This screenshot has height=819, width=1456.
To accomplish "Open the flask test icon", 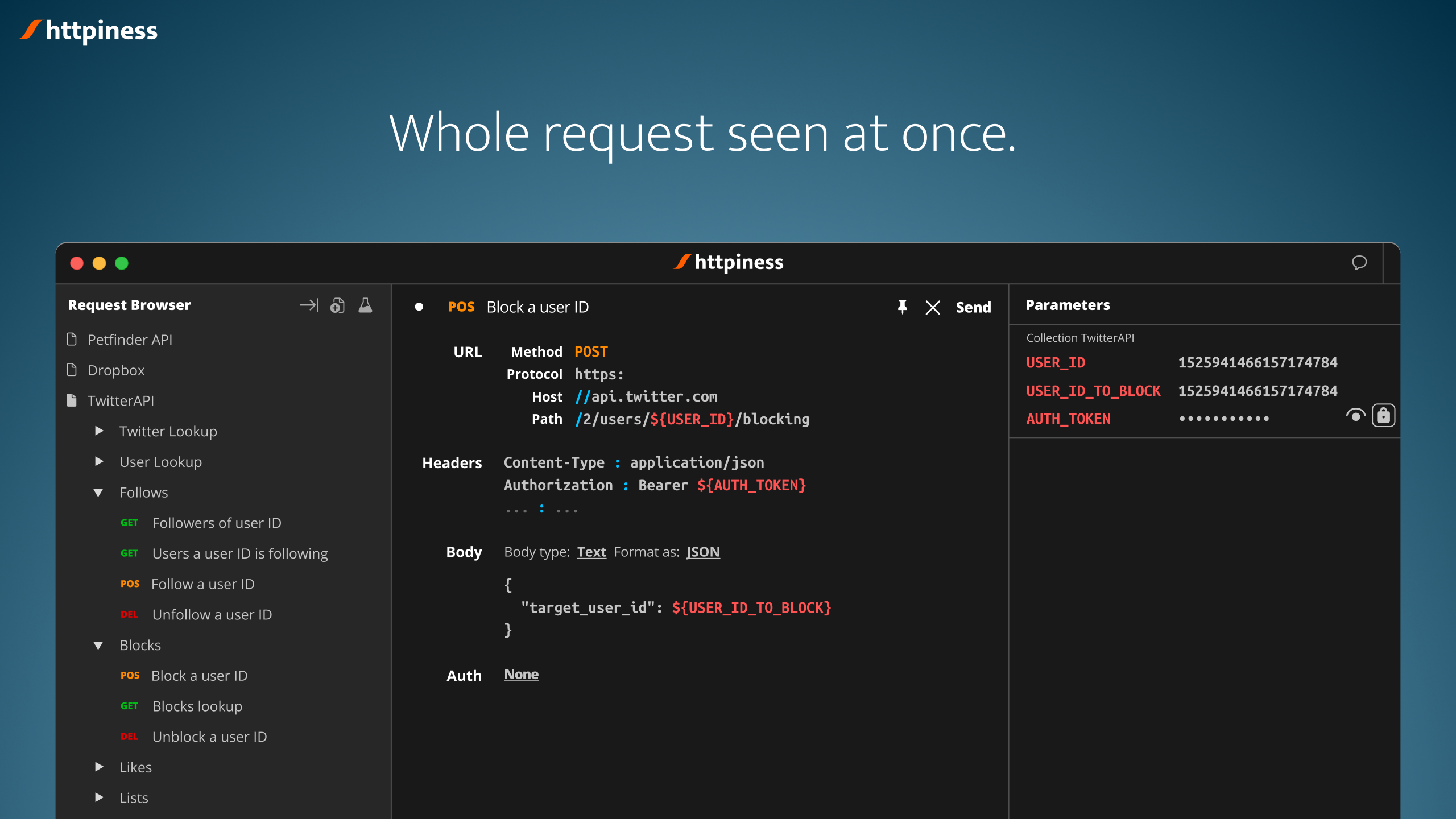I will click(x=365, y=305).
